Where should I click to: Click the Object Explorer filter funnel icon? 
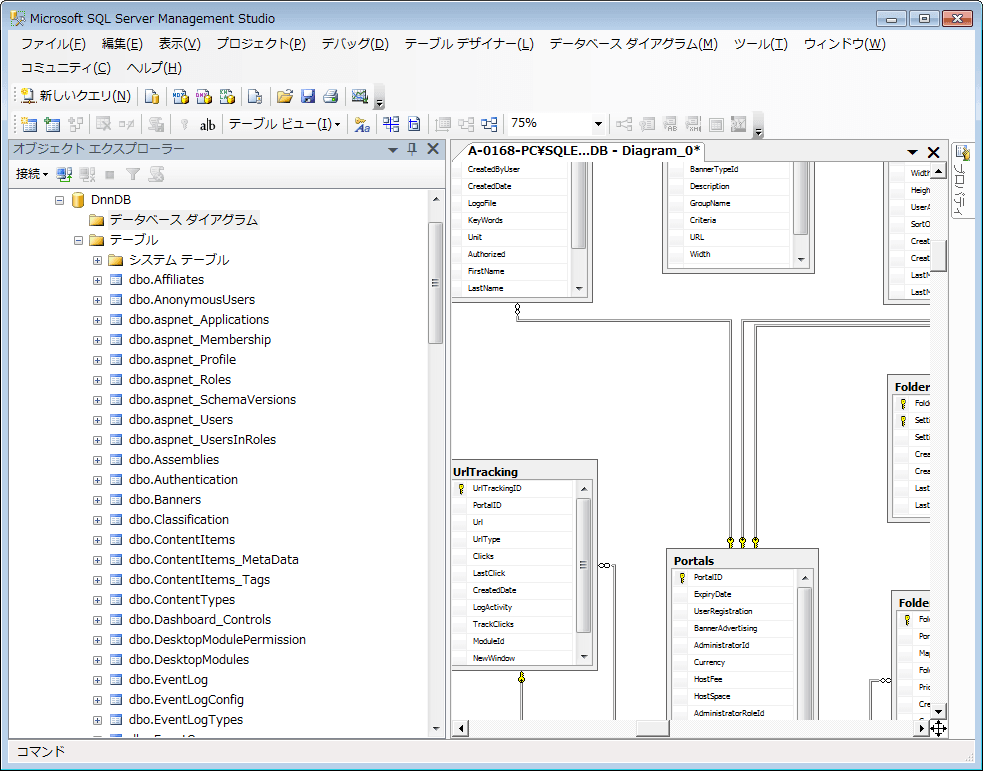133,174
